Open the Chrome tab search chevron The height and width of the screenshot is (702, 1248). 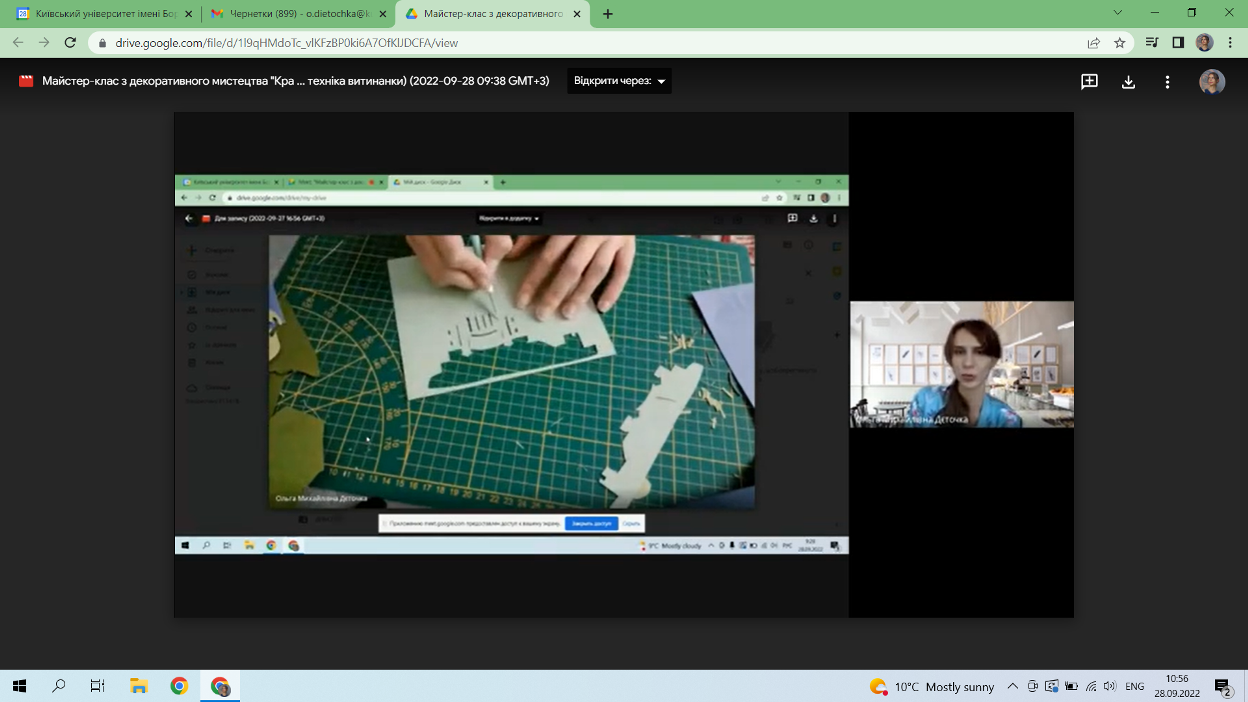tap(1118, 13)
